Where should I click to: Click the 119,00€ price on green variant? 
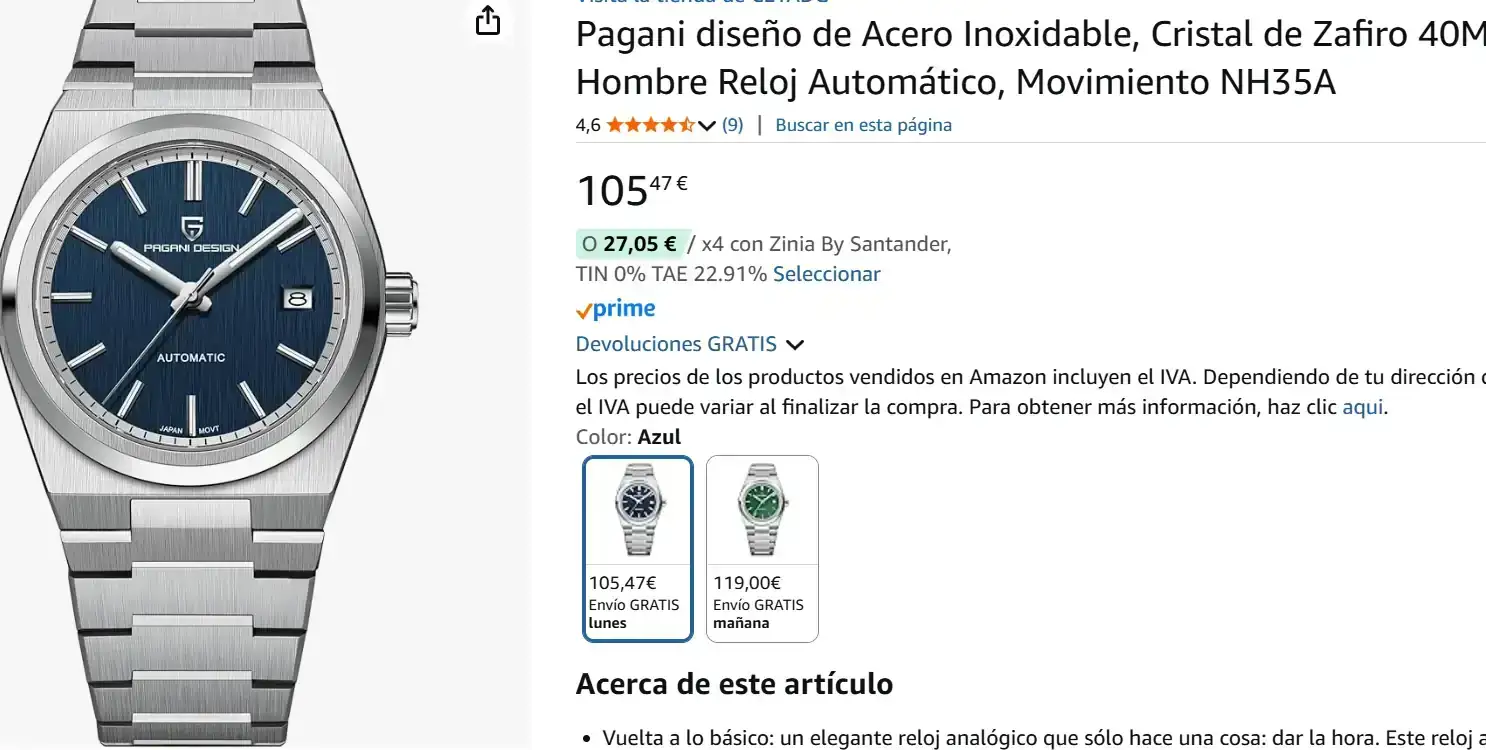point(747,583)
